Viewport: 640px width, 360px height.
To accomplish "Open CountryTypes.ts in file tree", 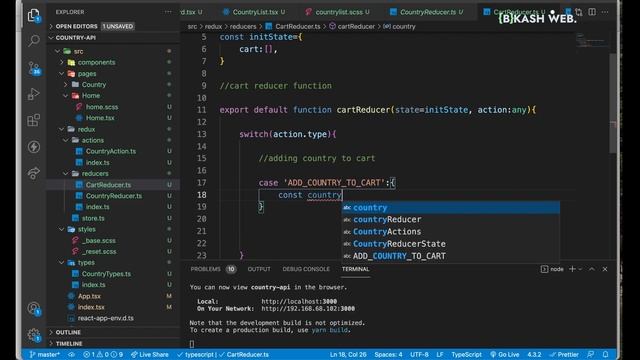I will [x=106, y=274].
